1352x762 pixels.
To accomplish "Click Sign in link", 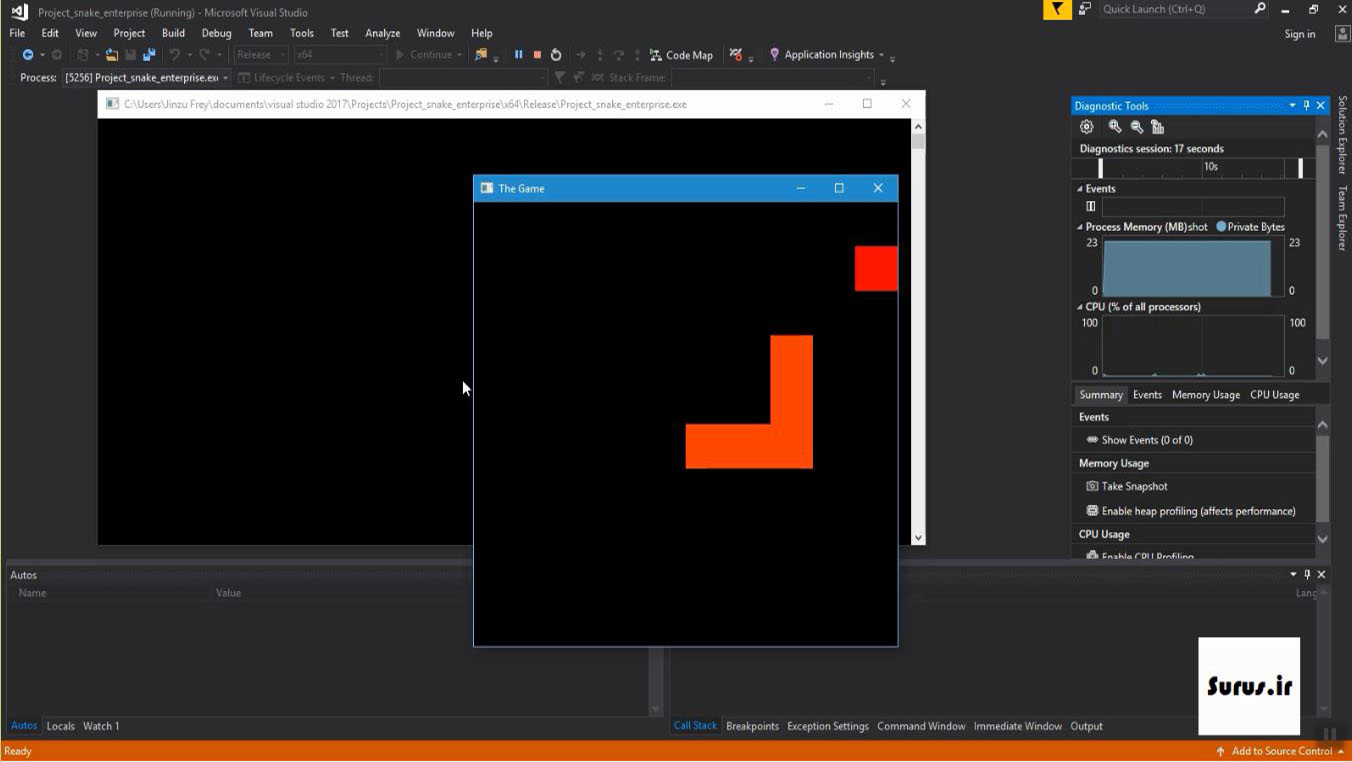I will point(1300,34).
